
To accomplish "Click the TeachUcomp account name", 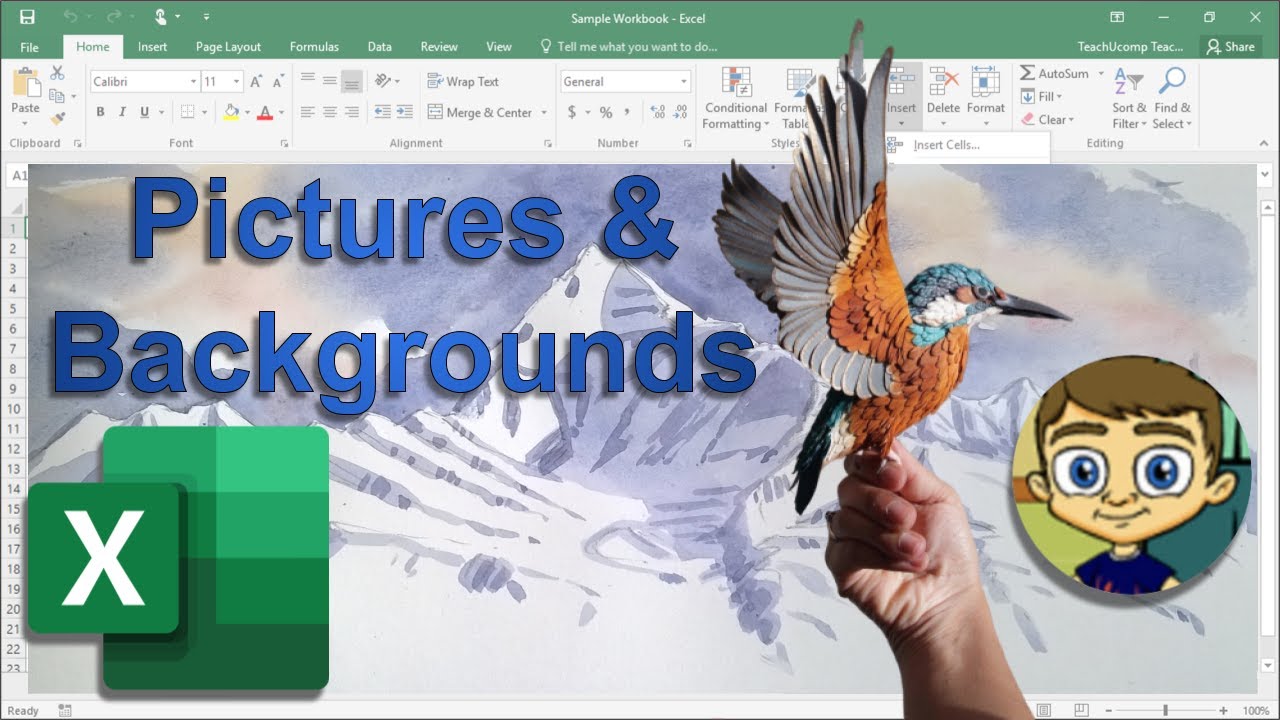I will (1130, 47).
